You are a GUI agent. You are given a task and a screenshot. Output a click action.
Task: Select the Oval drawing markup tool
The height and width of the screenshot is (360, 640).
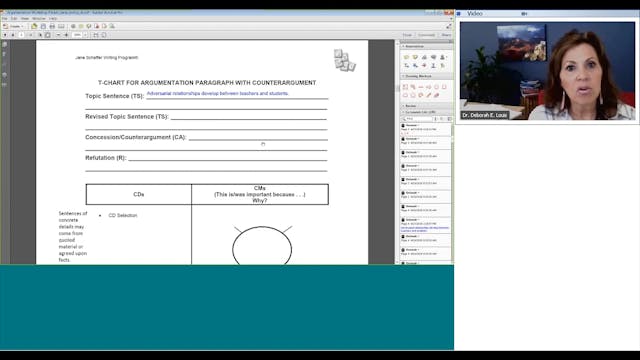coord(436,87)
